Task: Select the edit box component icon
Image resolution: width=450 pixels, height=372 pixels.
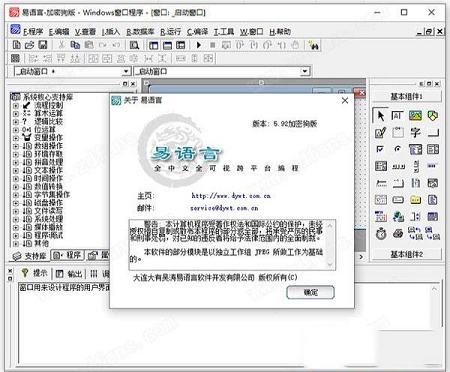Action: point(397,115)
